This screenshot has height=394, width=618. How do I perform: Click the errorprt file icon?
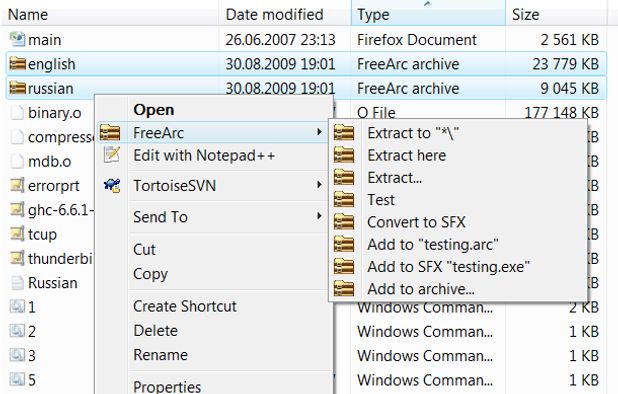pyautogui.click(x=17, y=185)
